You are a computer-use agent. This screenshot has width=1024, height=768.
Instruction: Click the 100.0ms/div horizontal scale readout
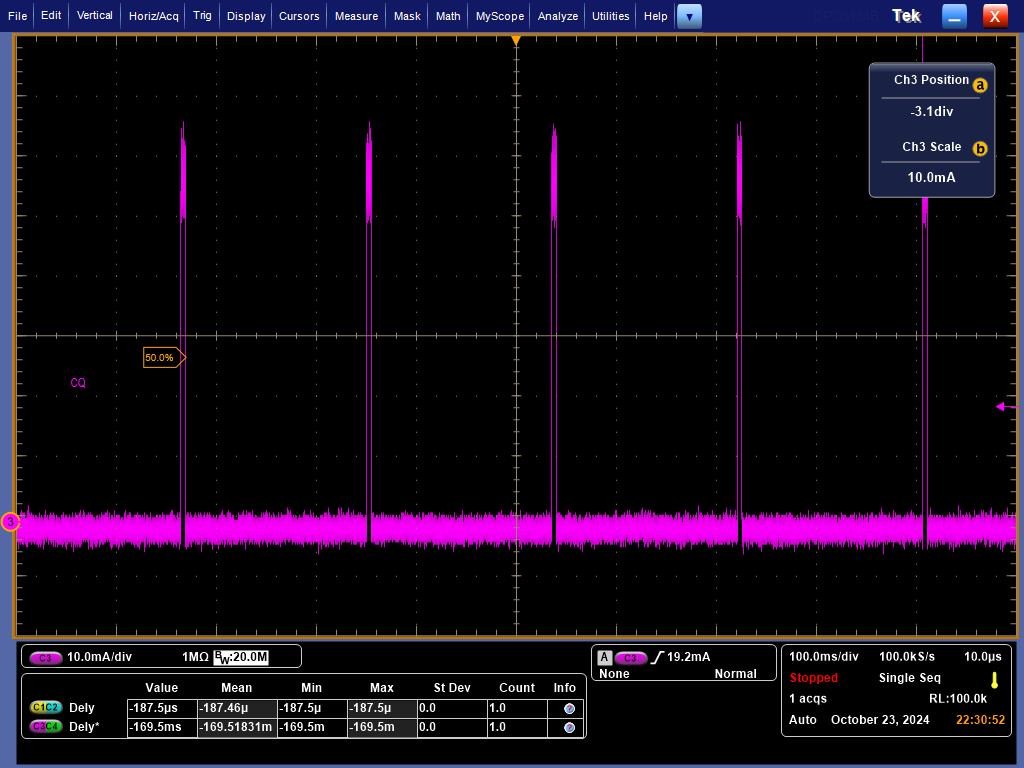click(x=823, y=657)
